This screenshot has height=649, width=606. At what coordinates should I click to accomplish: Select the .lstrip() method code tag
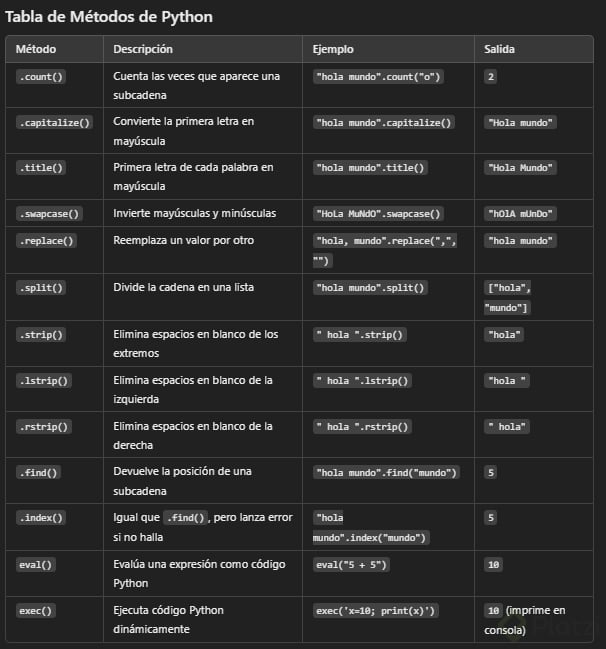44,380
